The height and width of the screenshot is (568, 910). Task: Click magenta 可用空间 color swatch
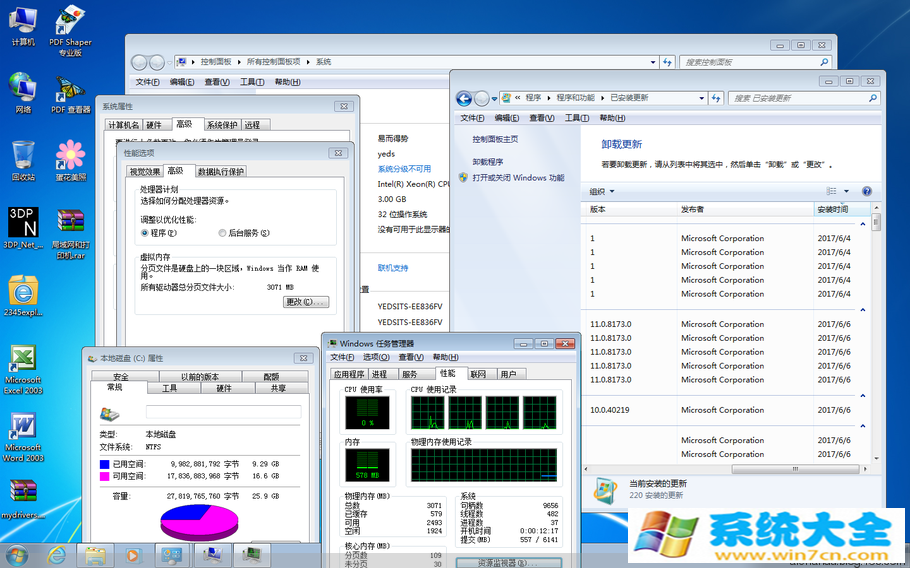104,476
